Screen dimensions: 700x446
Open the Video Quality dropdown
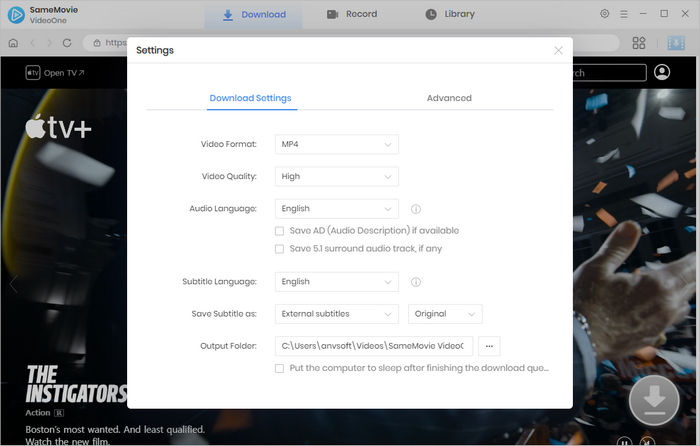pyautogui.click(x=337, y=176)
